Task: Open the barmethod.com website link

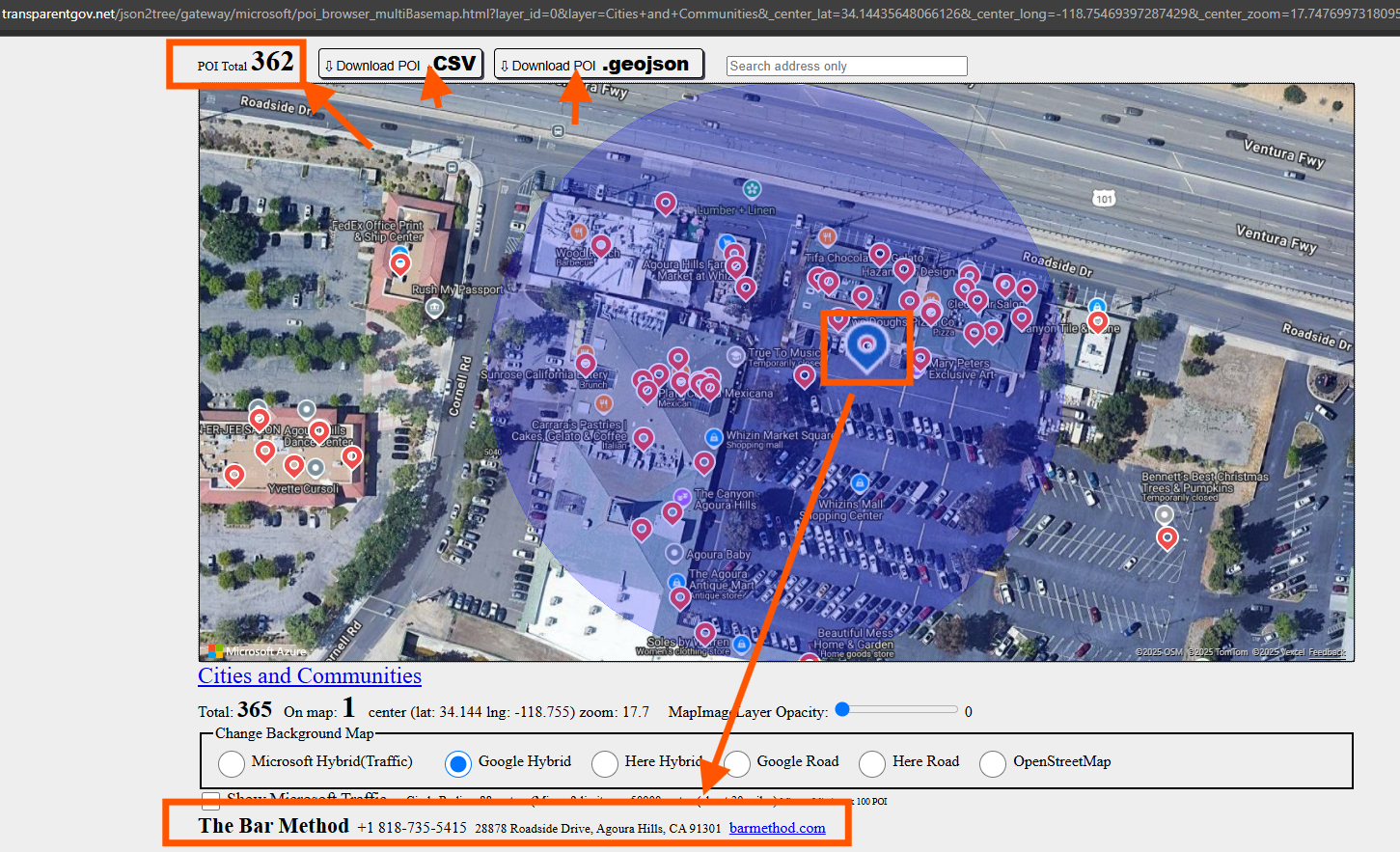Action: click(x=778, y=828)
